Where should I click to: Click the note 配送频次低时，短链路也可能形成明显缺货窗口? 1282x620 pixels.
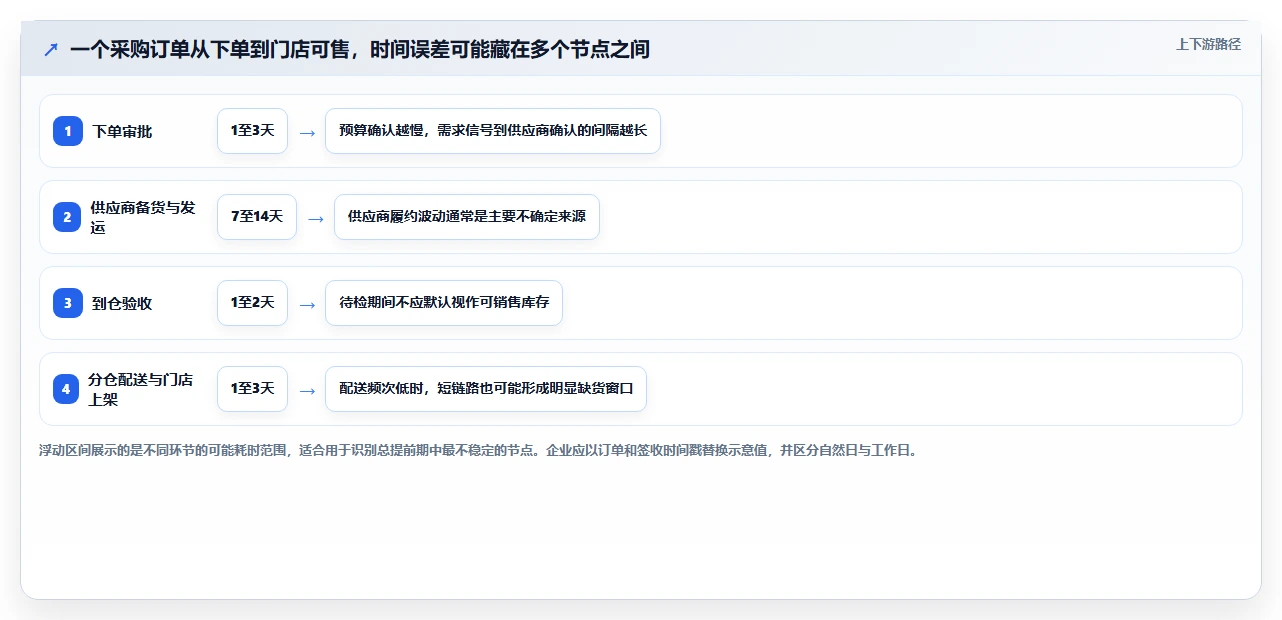[x=486, y=389]
